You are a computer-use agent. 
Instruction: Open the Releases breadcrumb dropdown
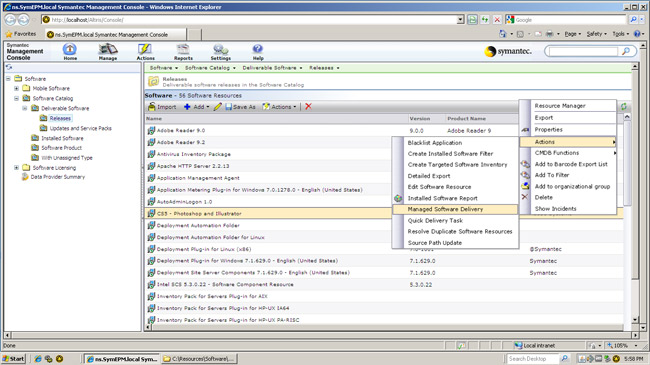click(x=324, y=68)
